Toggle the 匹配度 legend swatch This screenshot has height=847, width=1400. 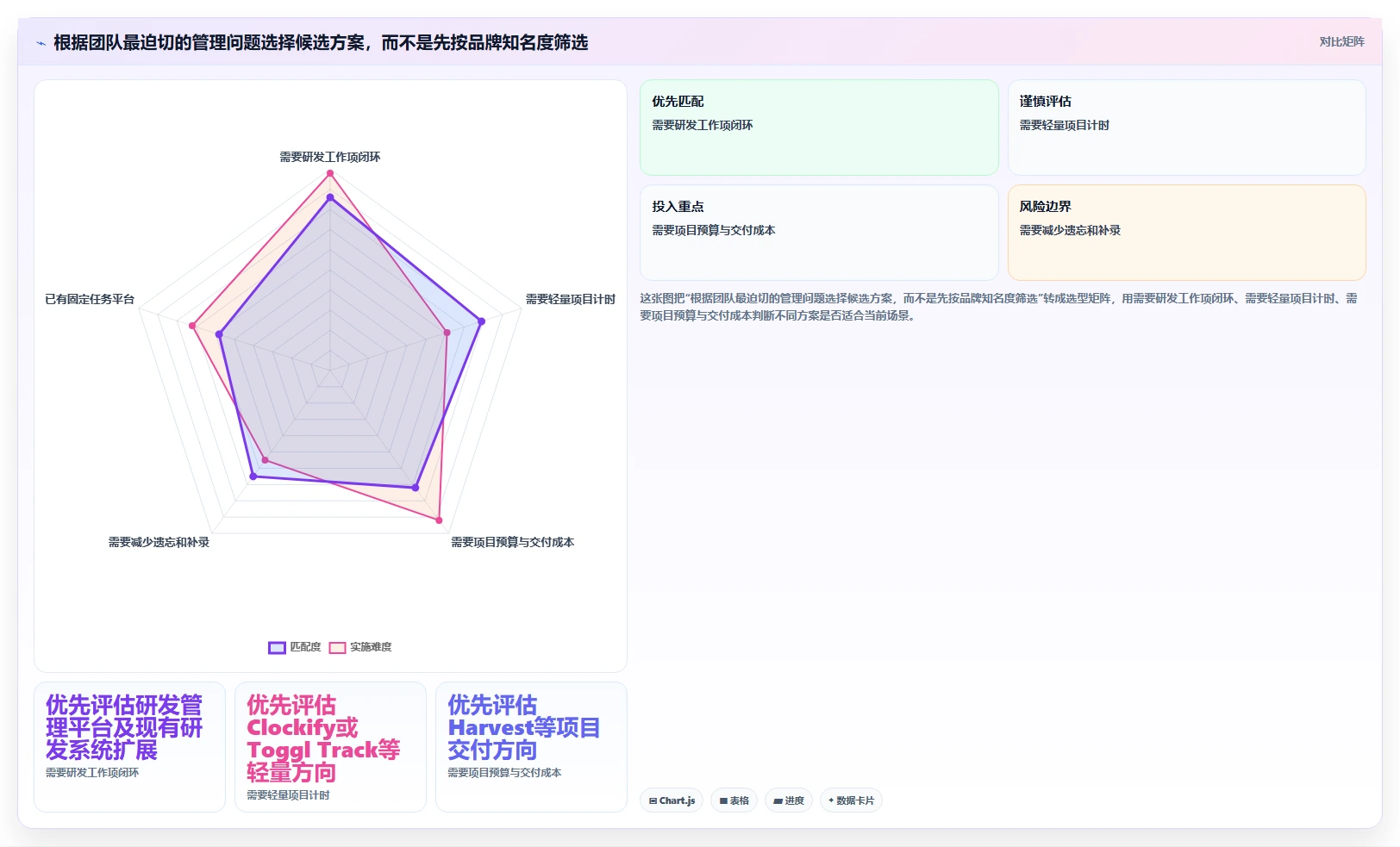277,647
